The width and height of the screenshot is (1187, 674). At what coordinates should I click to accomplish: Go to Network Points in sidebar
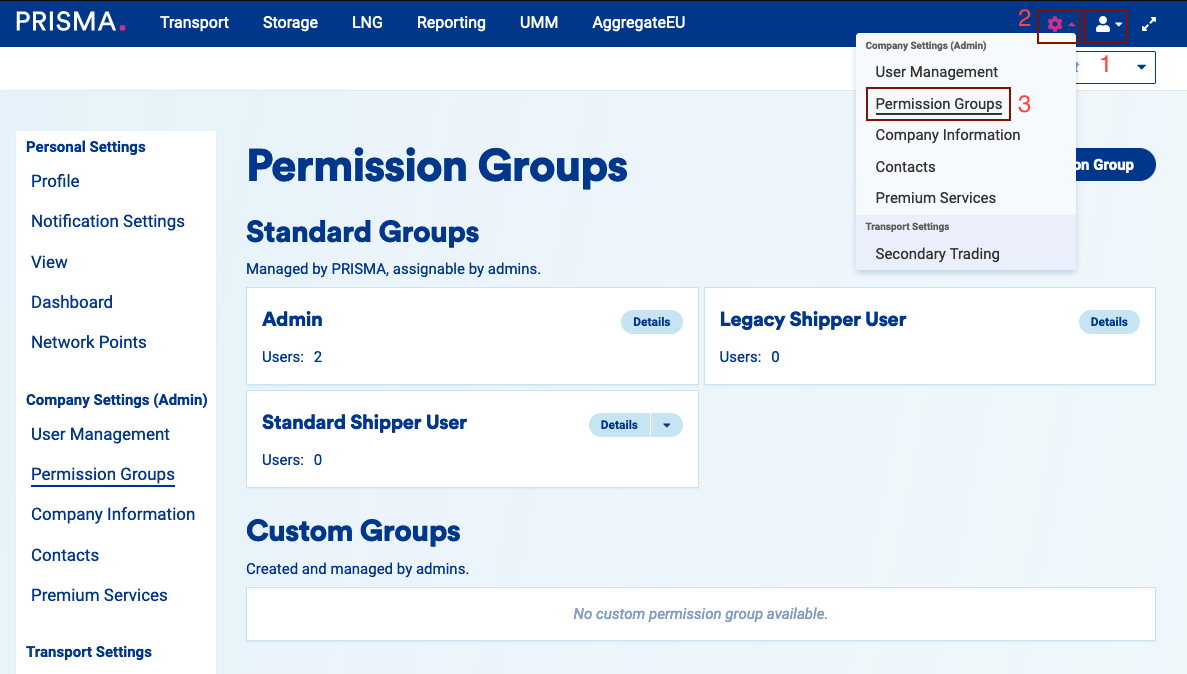pyautogui.click(x=89, y=342)
